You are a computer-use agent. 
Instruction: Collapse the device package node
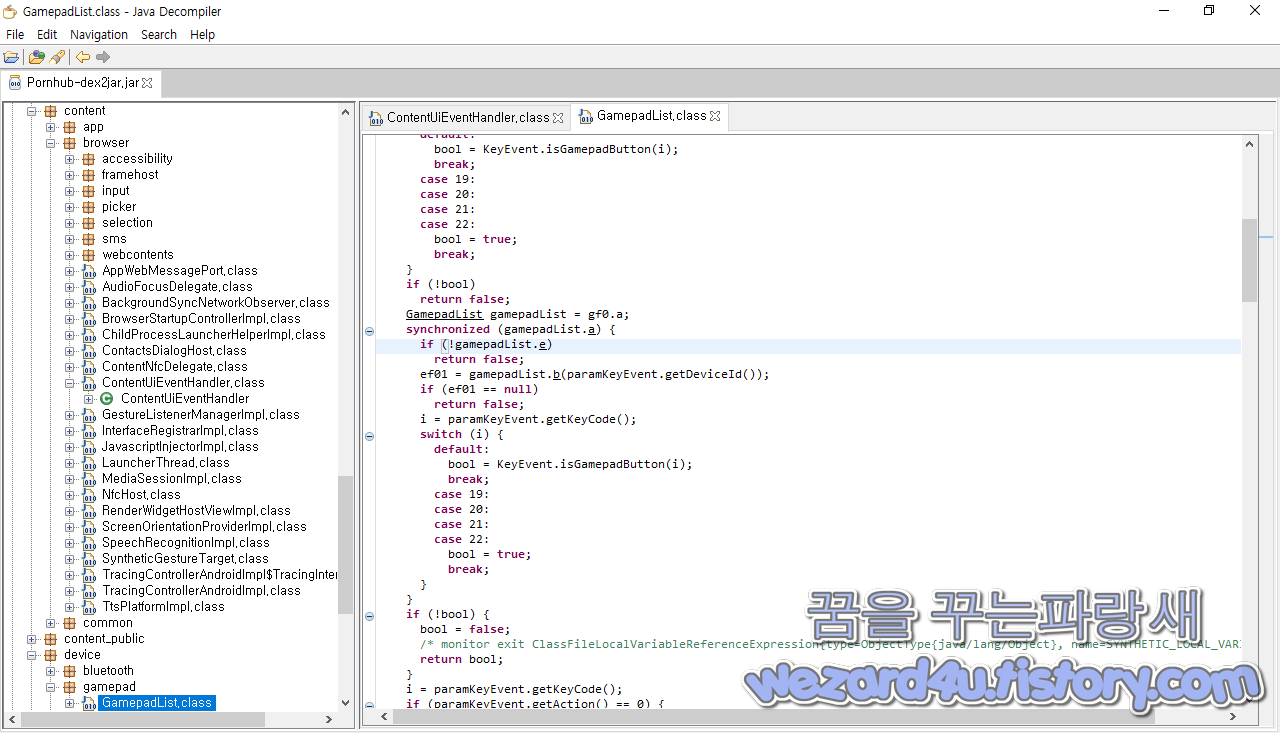(31, 655)
